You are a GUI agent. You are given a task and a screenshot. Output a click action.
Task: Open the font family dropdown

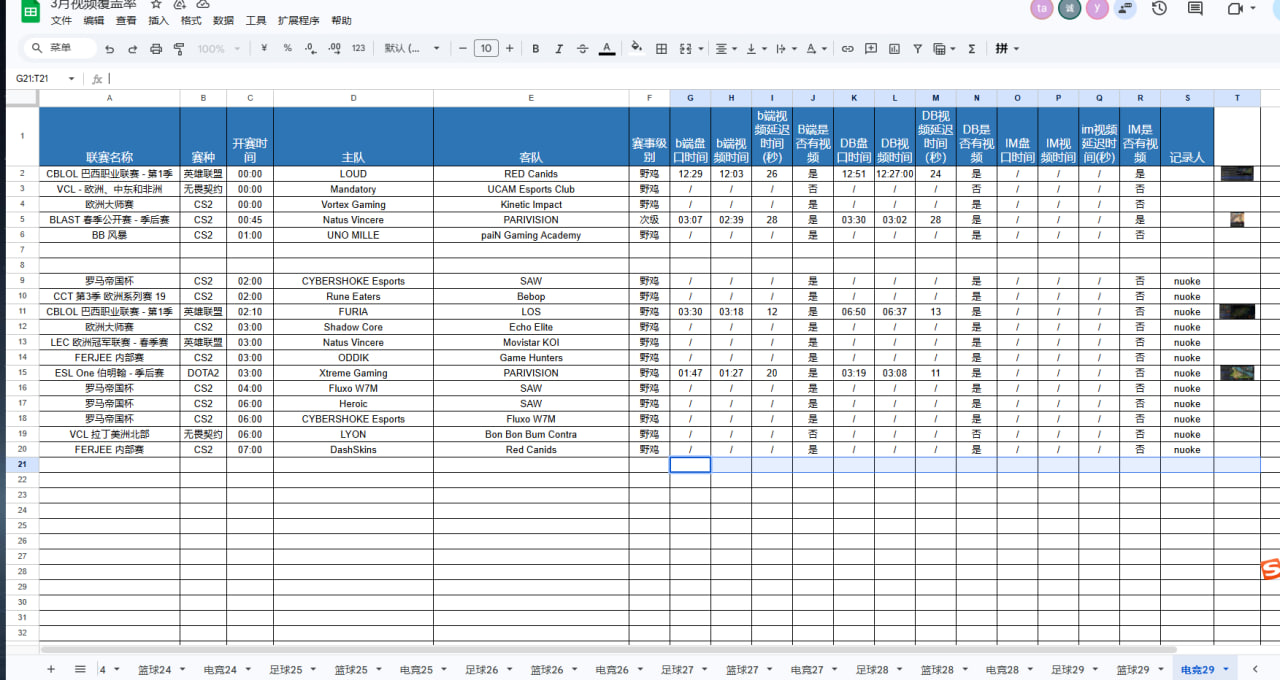[x=412, y=48]
